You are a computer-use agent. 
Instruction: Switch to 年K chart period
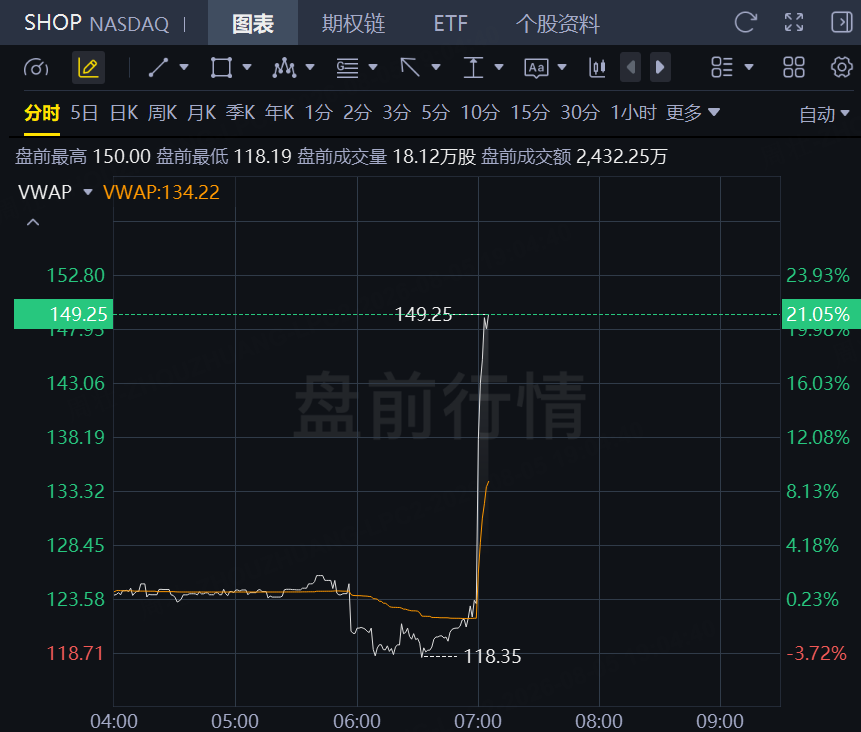point(279,113)
